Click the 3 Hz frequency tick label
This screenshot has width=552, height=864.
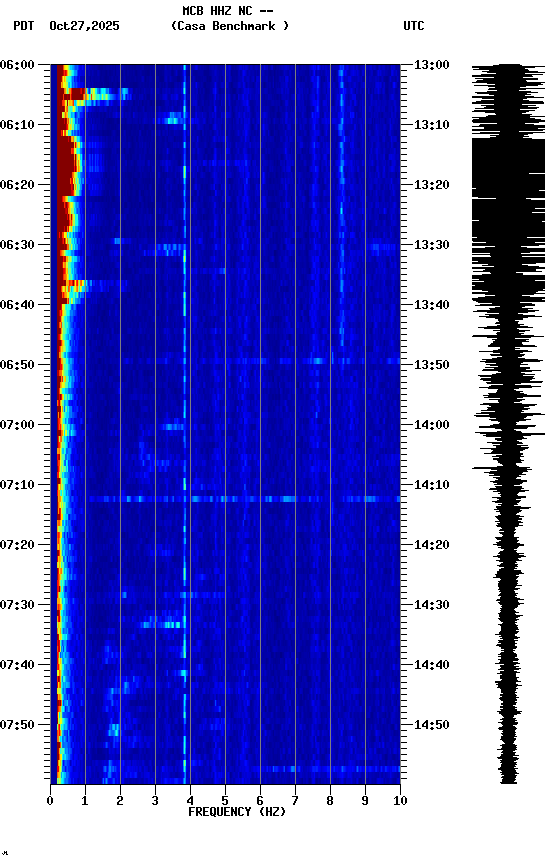coord(155,801)
